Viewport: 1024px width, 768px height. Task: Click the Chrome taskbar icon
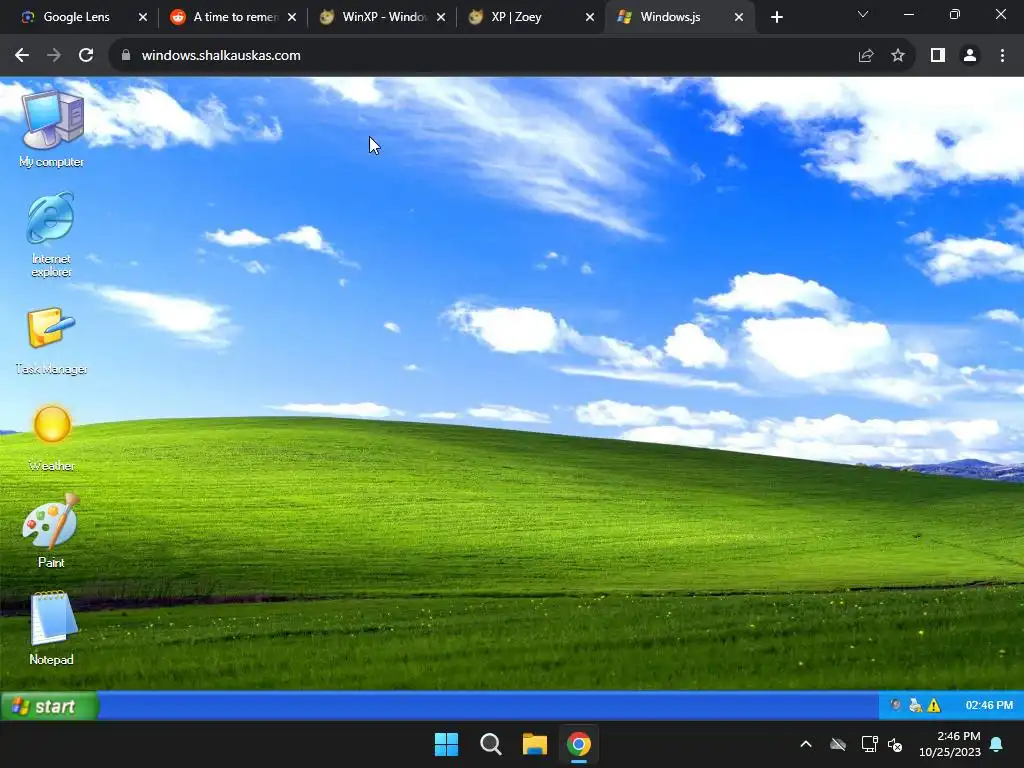point(579,744)
